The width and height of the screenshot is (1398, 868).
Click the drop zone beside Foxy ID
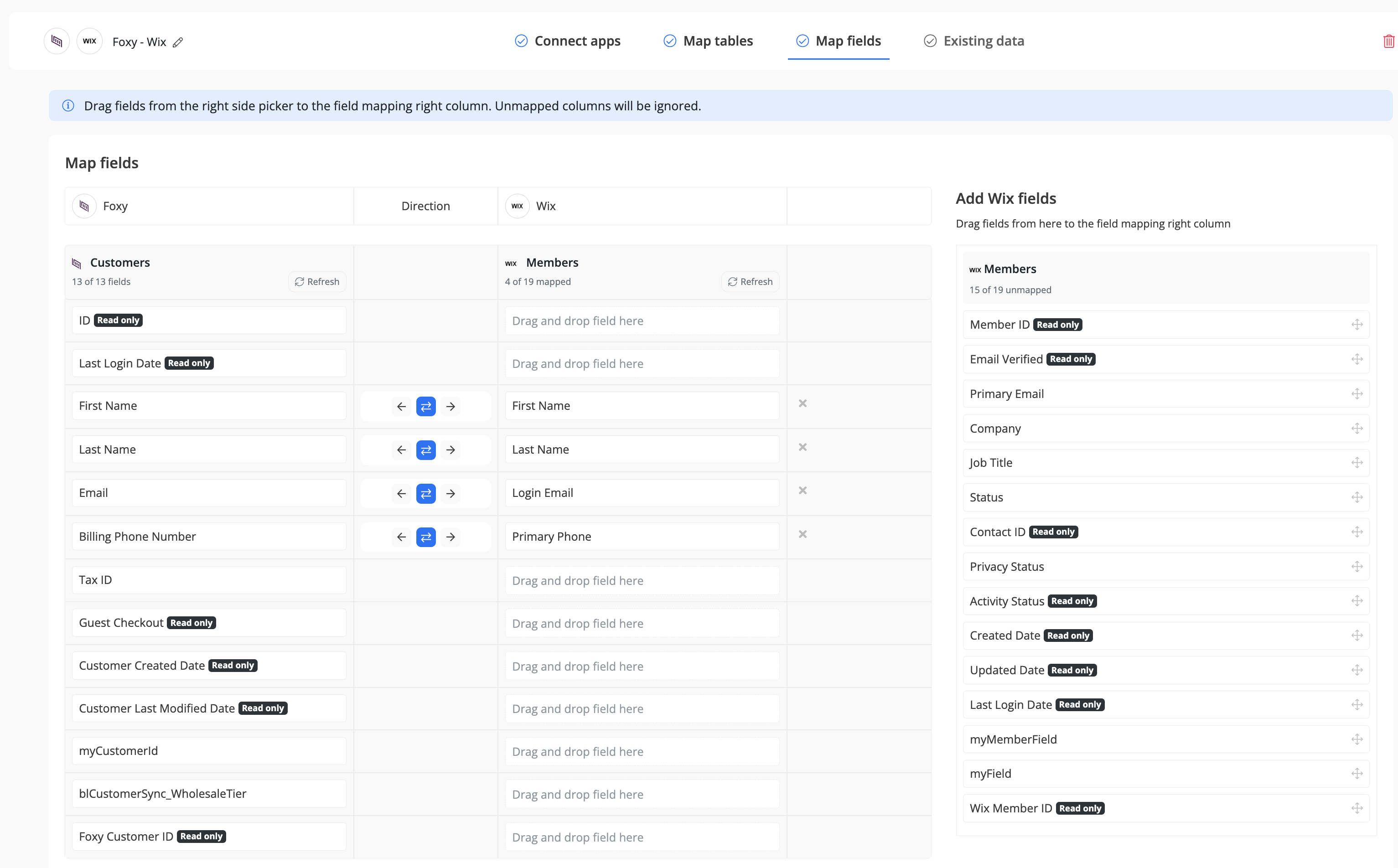click(x=642, y=321)
